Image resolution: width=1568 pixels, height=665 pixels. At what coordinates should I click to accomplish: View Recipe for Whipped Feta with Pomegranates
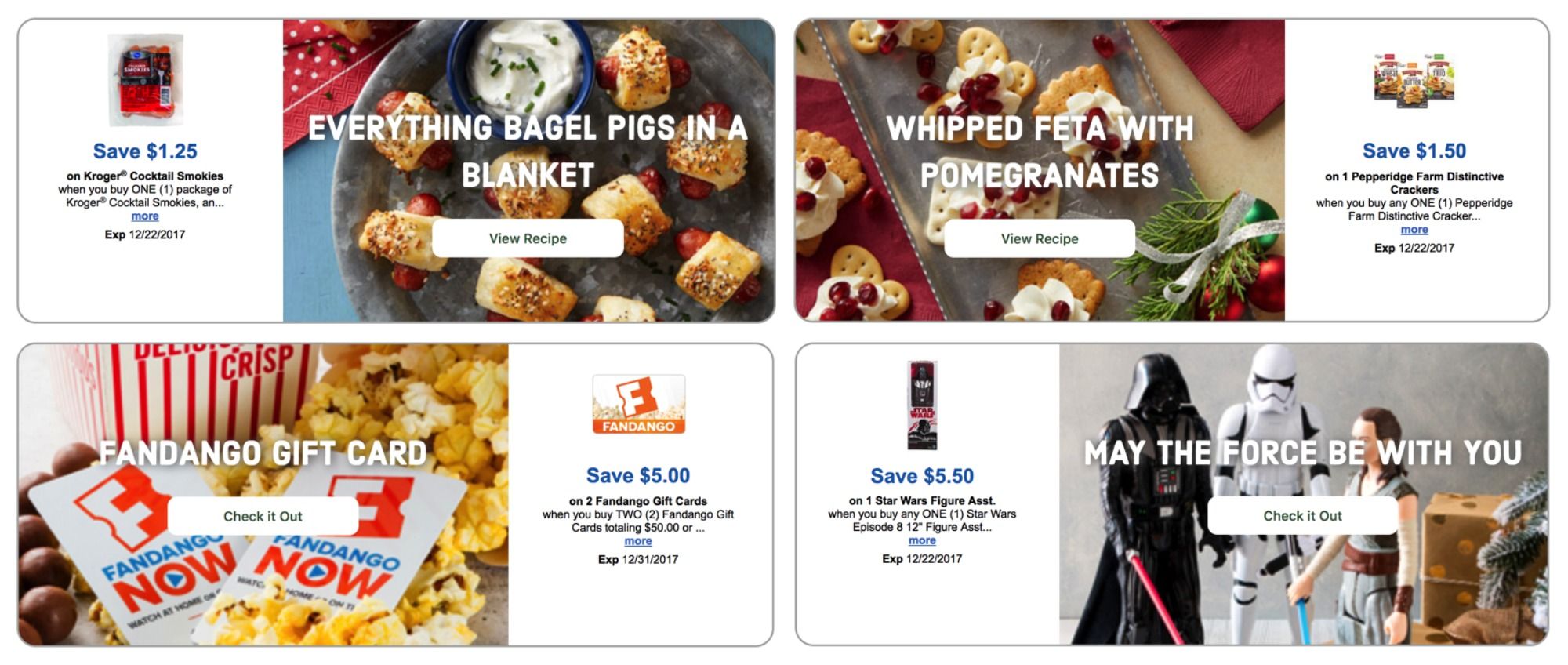[1040, 238]
